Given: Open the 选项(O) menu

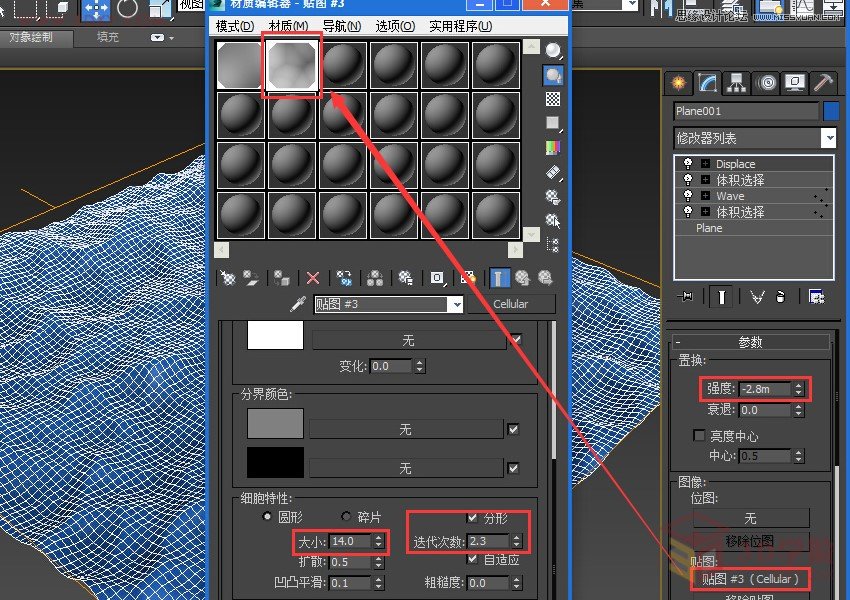Looking at the screenshot, I should point(395,26).
